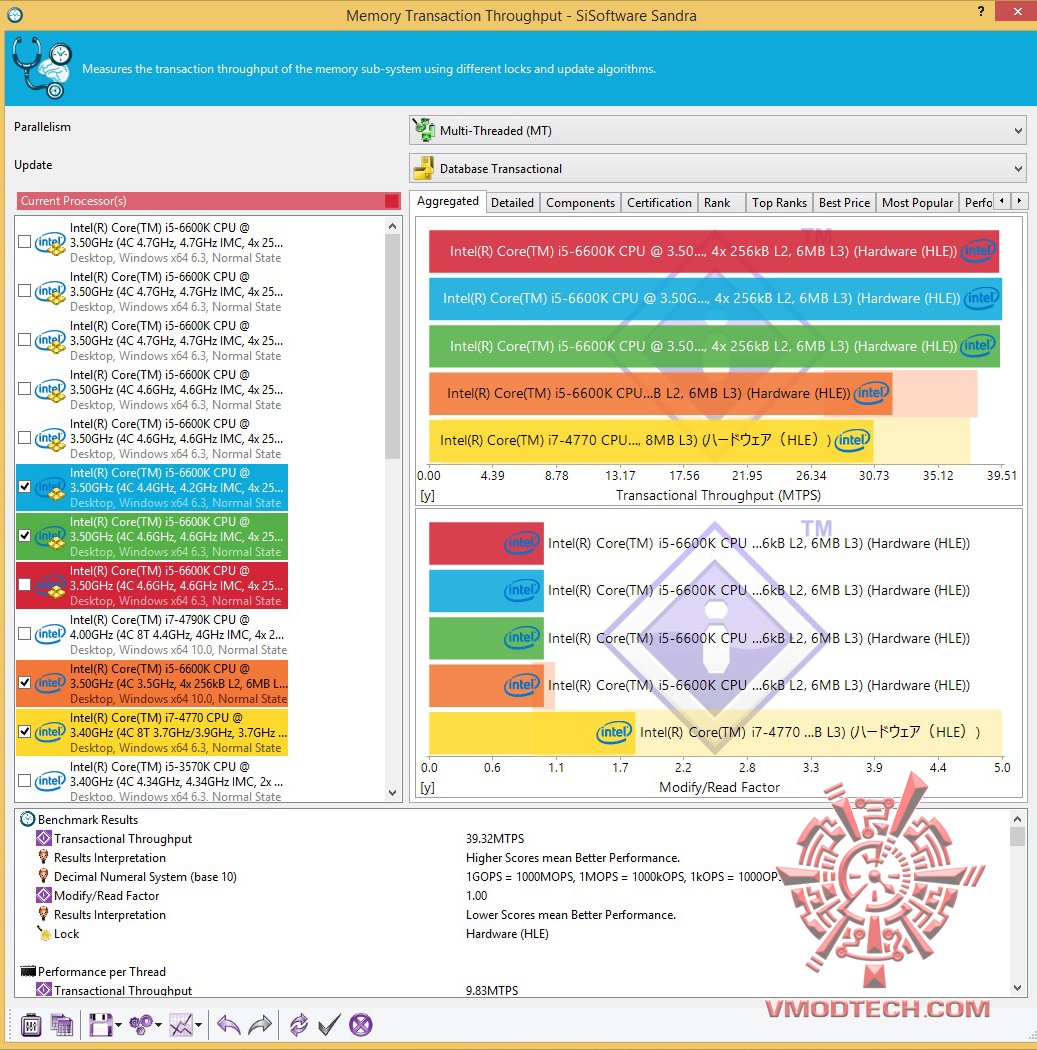Click the Current Processor(s) header bar
This screenshot has height=1050, width=1037.
click(208, 200)
